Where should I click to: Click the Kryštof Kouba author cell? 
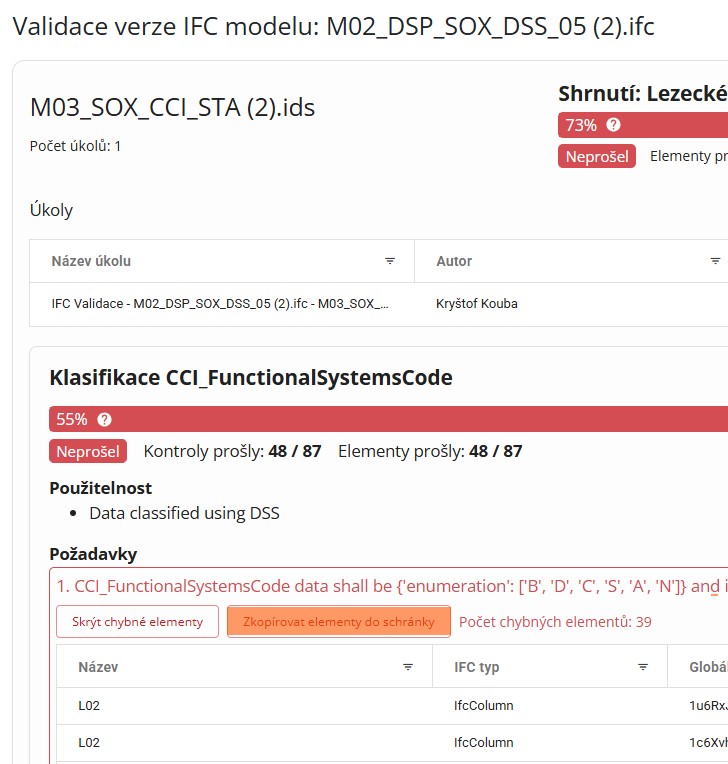(477, 303)
